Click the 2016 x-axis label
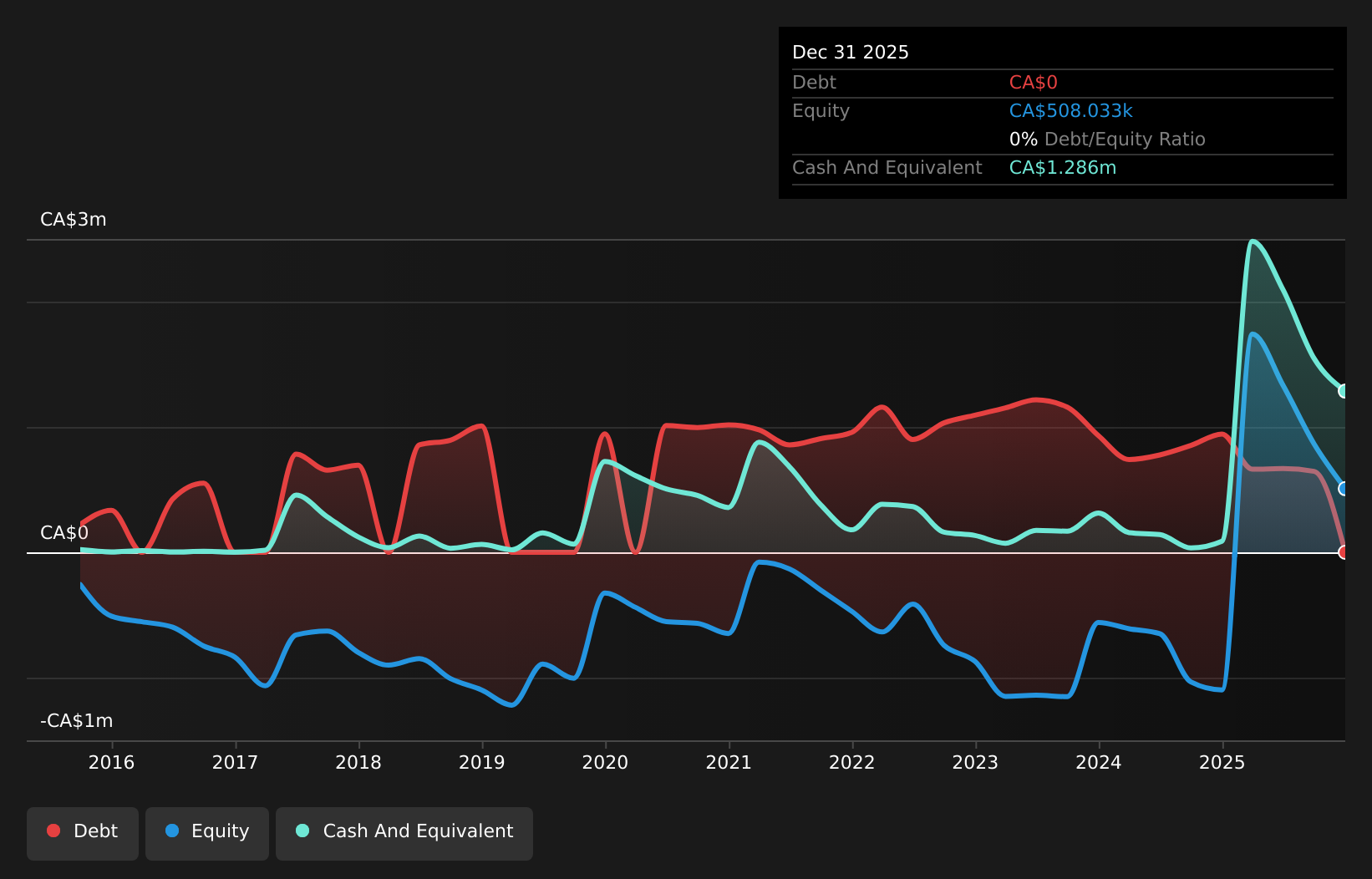 (x=112, y=762)
